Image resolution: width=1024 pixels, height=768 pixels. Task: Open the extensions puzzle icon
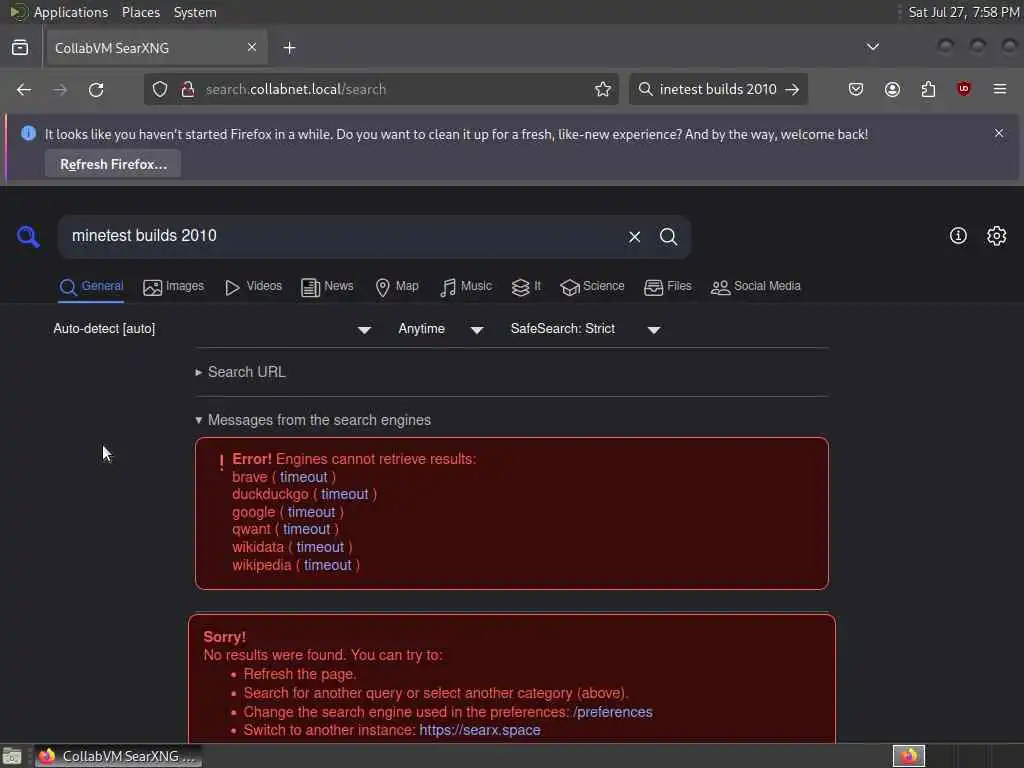928,89
